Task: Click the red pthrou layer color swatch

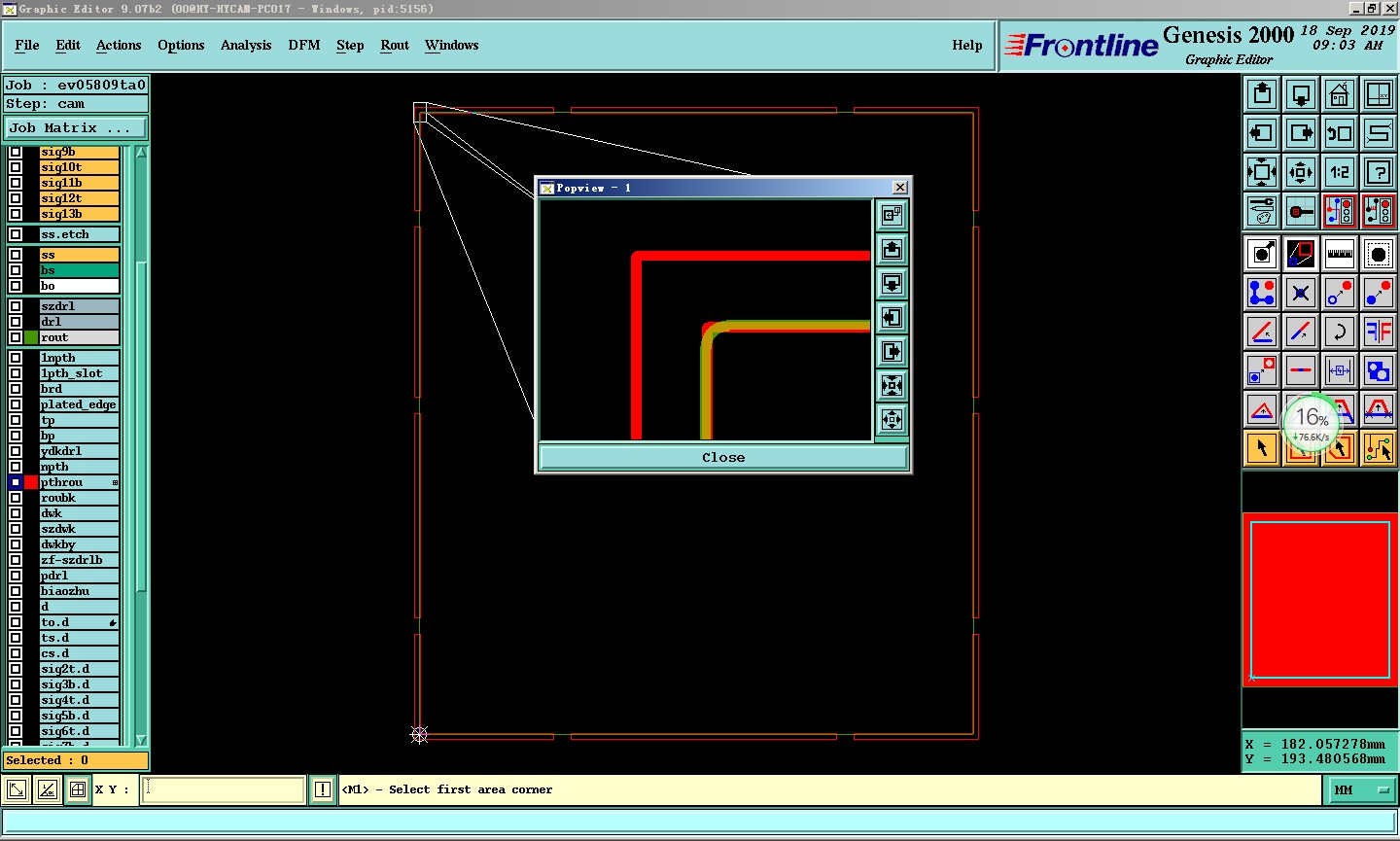Action: pyautogui.click(x=31, y=482)
